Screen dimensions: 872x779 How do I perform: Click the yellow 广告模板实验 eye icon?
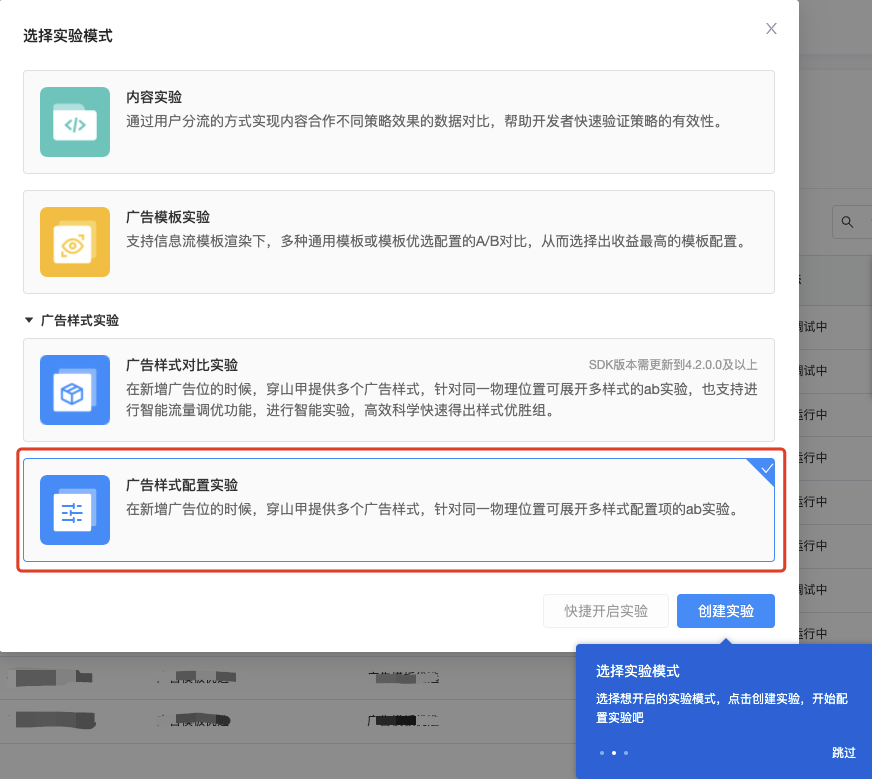point(75,242)
